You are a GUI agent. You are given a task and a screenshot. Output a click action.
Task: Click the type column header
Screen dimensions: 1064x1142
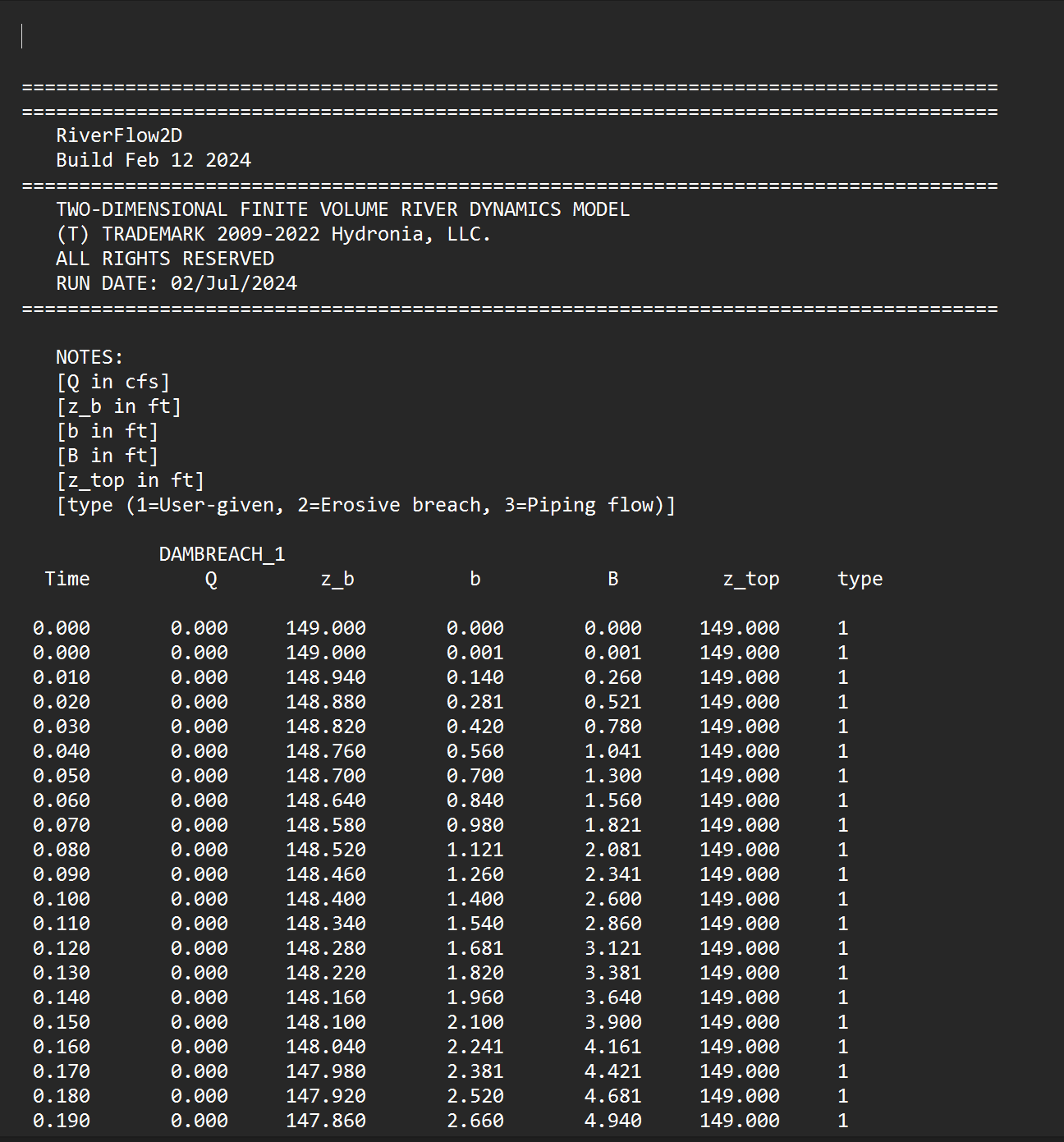pos(860,579)
